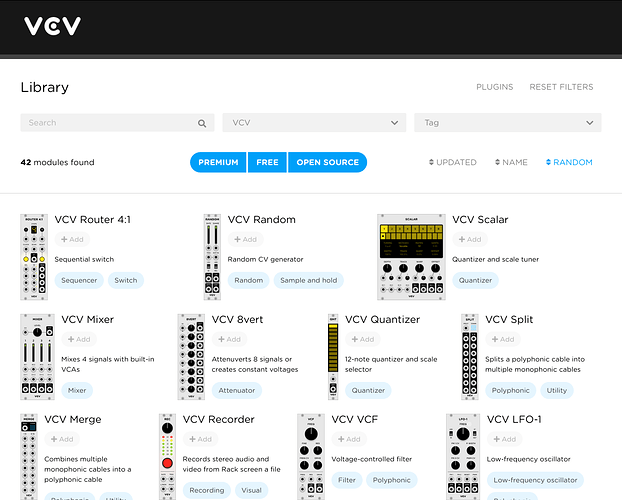
Task: Open the VCV Scalar module thumbnail
Action: pos(411,257)
